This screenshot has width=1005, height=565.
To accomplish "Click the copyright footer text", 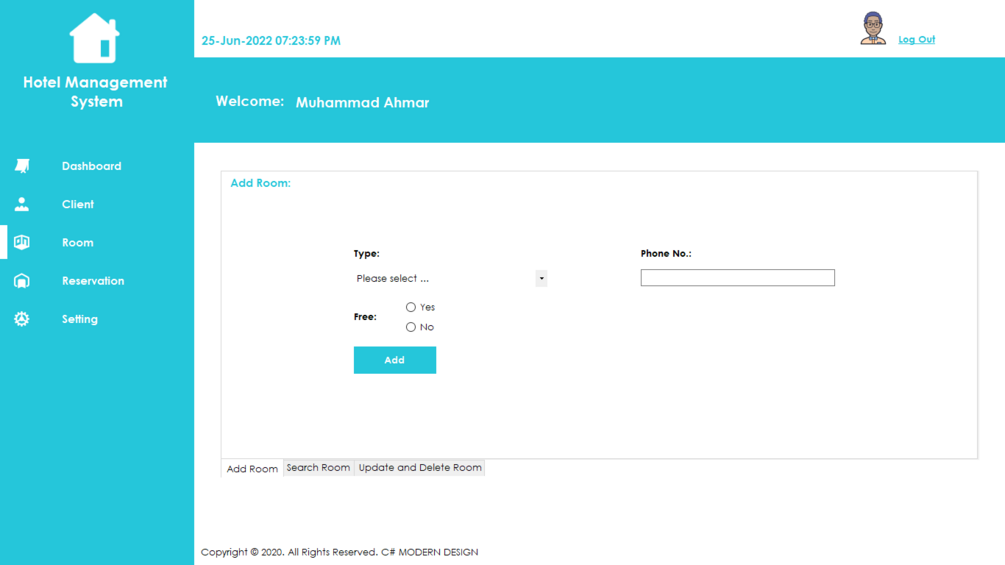I will pyautogui.click(x=340, y=552).
